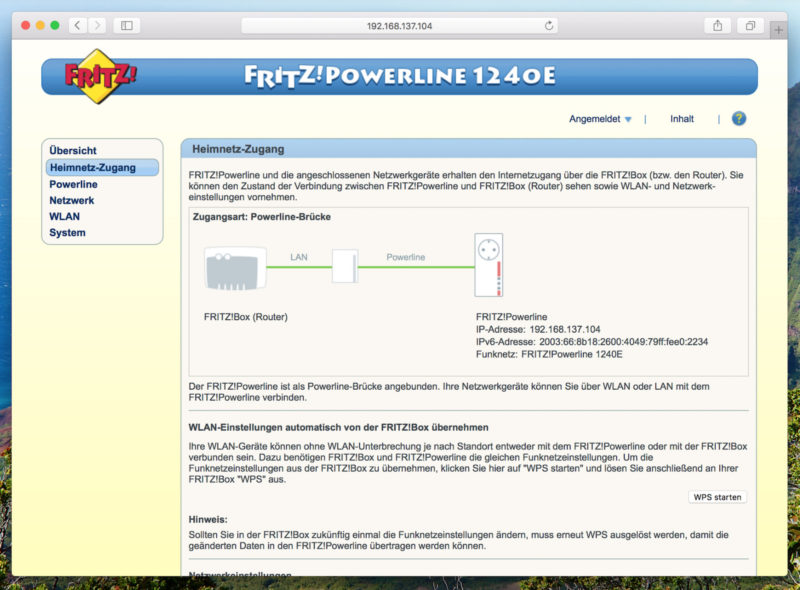Toggle the Safari sidebar icon
The image size is (800, 590).
(x=127, y=26)
